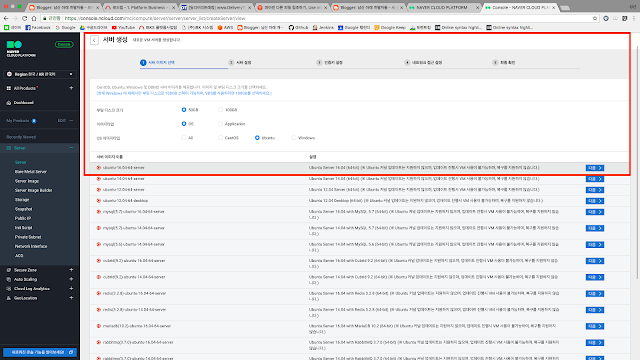Click Next button for redis(3.2.8)-ubuntu-16.04-64-server row
The image size is (640, 360).
(x=595, y=294)
